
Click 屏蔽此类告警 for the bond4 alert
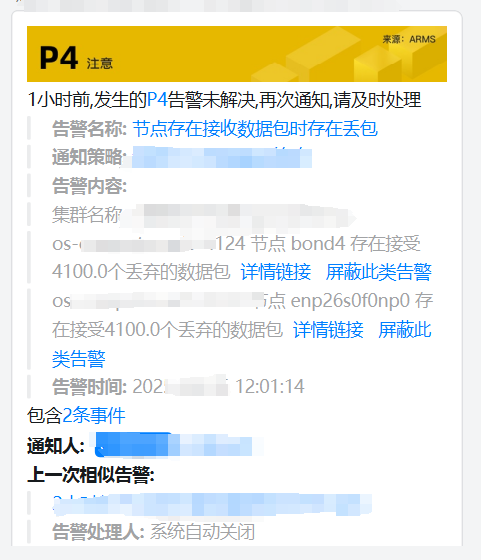click(x=379, y=272)
